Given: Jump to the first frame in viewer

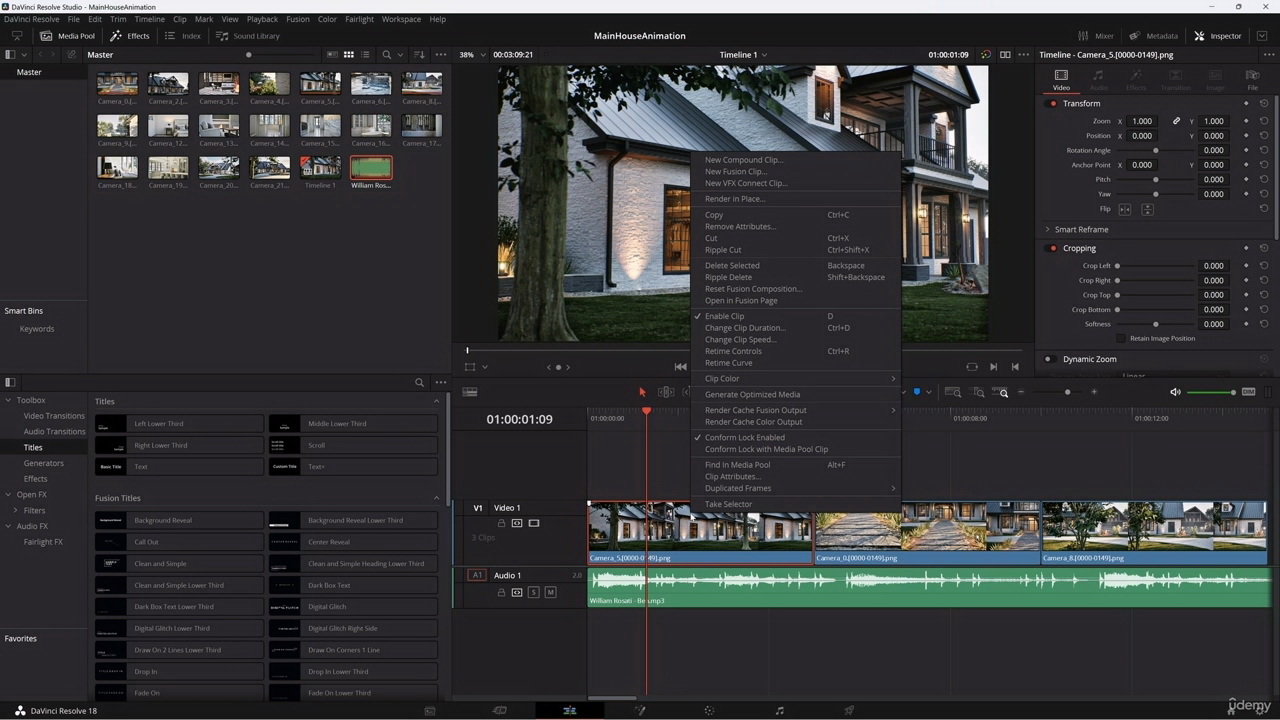Looking at the screenshot, I should [680, 367].
